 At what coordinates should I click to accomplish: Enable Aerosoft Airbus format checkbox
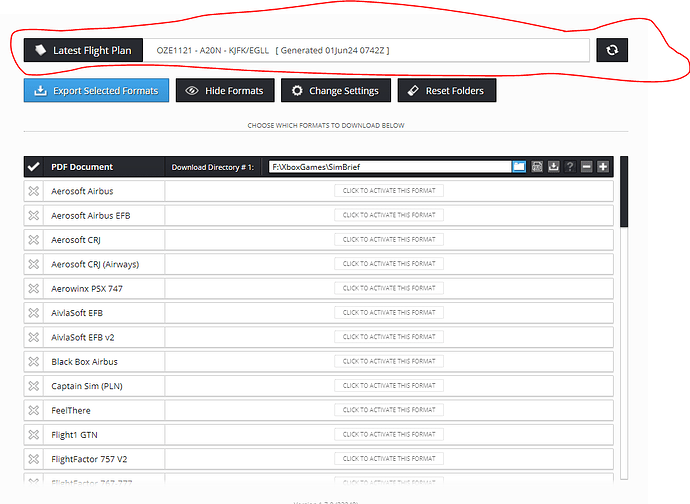(x=33, y=191)
